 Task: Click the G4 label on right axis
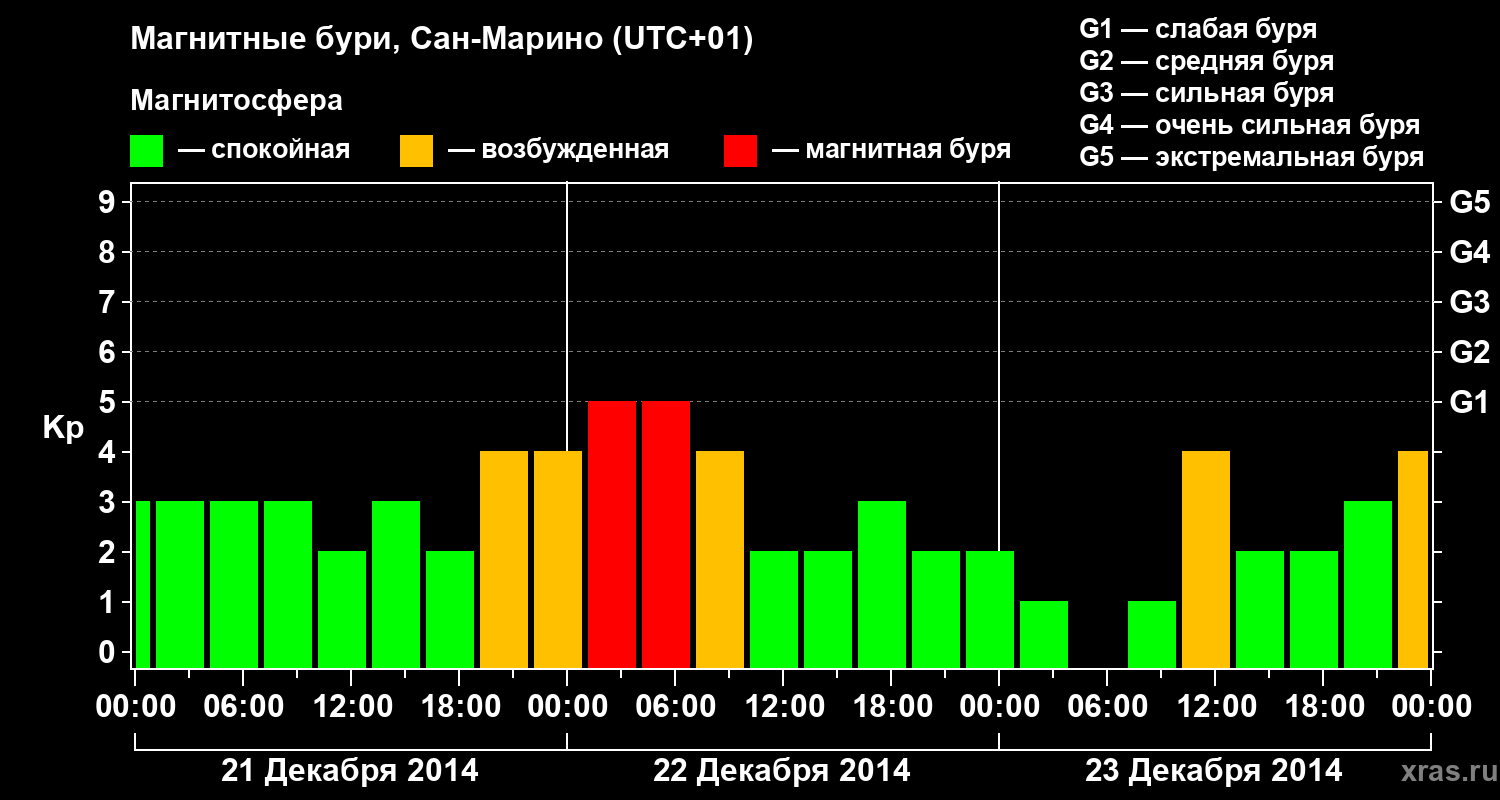click(1469, 252)
